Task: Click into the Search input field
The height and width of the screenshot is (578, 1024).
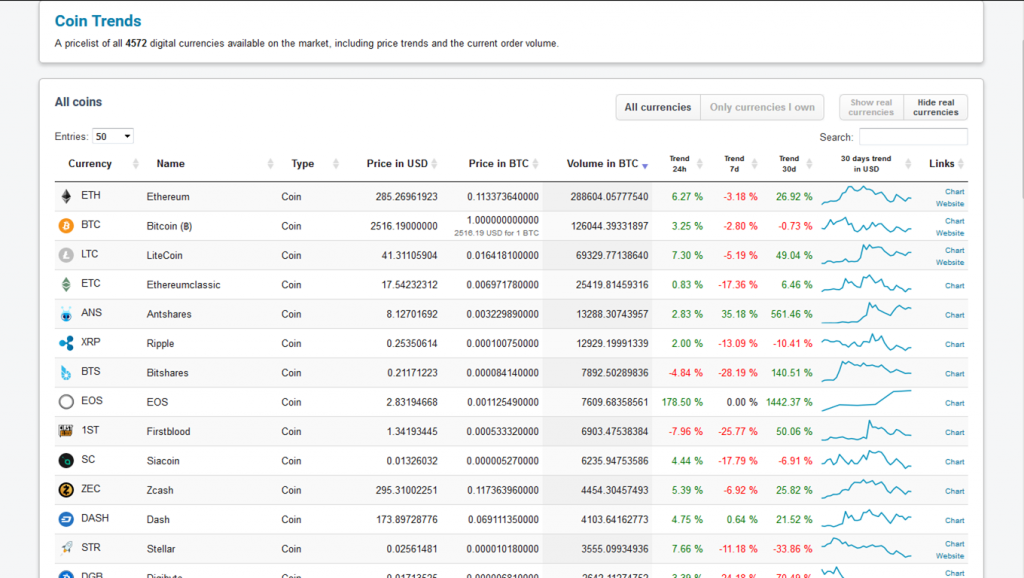Action: click(x=913, y=136)
